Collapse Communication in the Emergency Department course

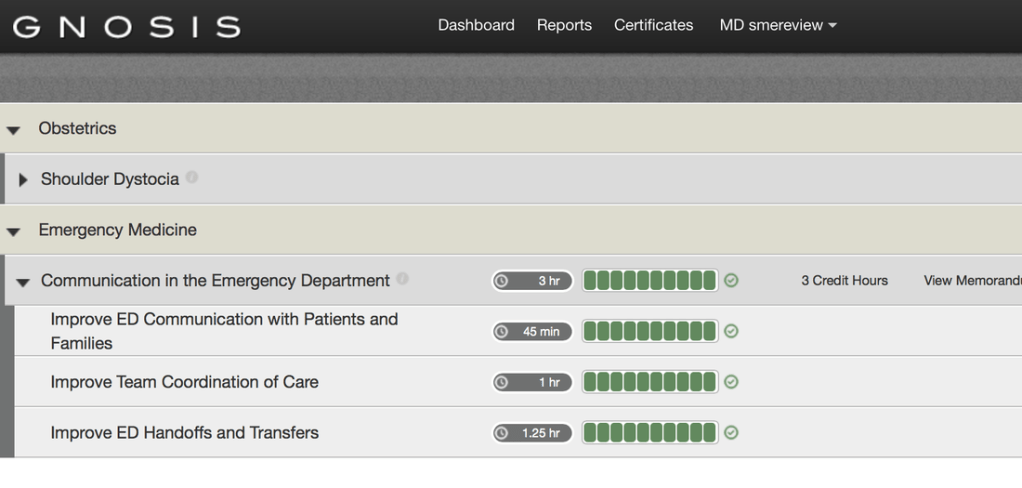(24, 282)
